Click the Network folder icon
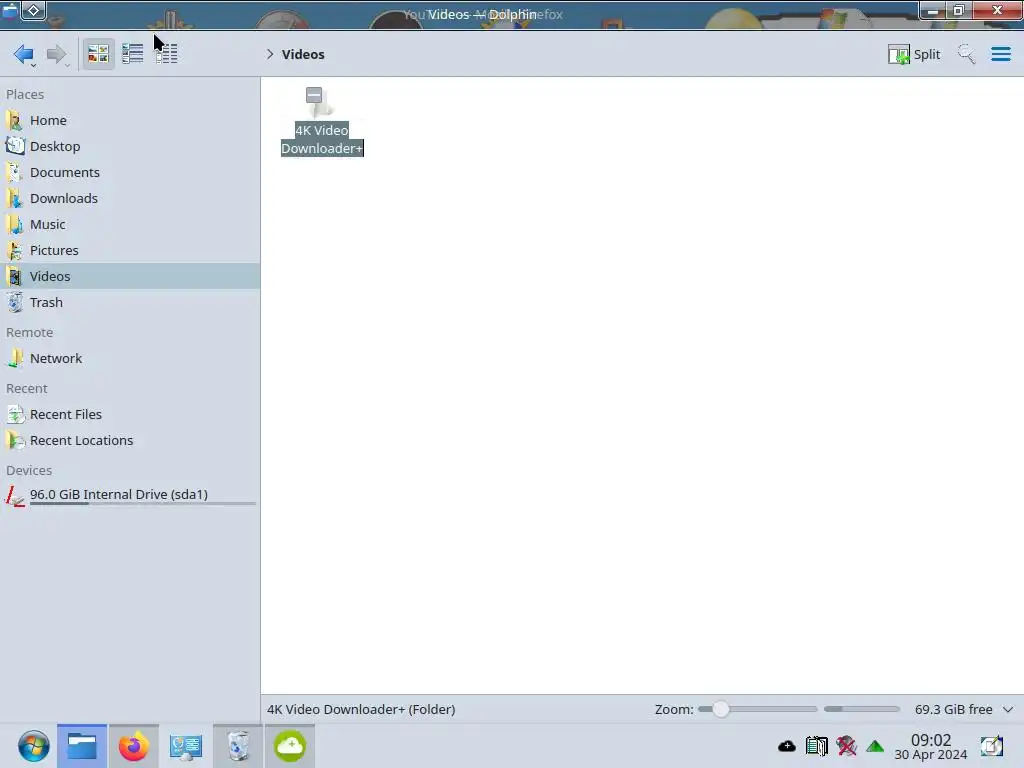This screenshot has height=768, width=1024. pyautogui.click(x=14, y=359)
